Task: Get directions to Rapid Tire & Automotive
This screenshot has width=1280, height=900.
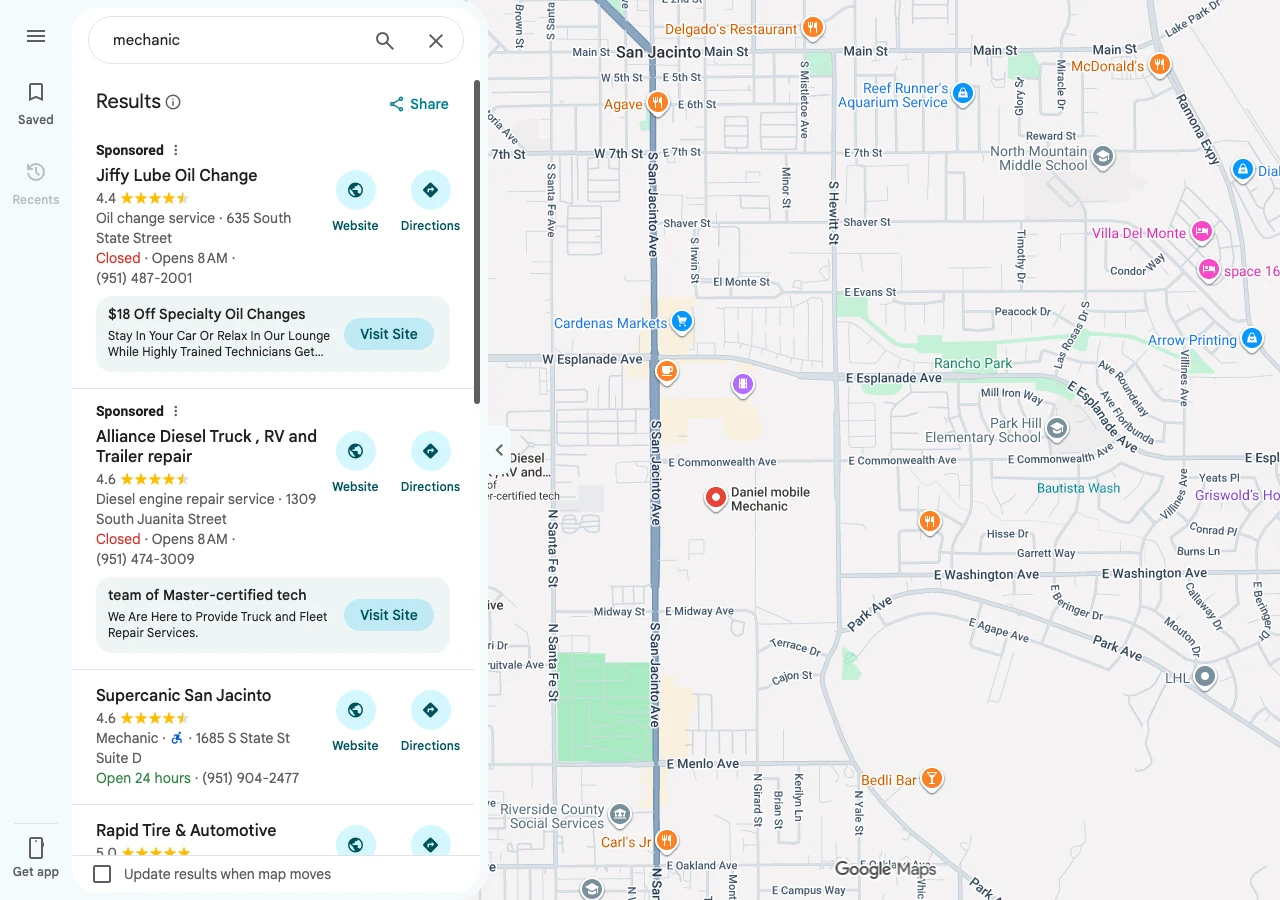Action: pos(430,842)
